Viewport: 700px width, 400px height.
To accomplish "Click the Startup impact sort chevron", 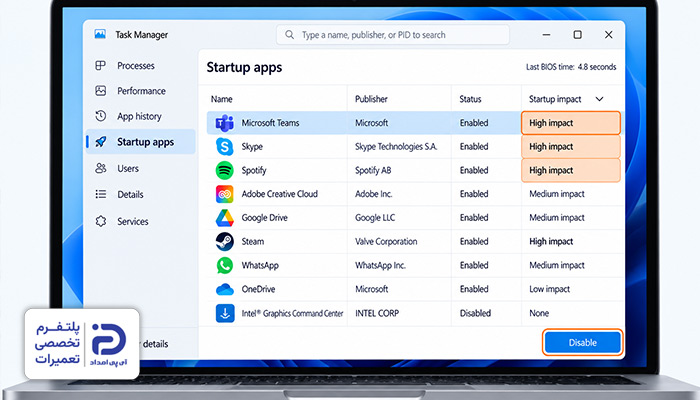I will pyautogui.click(x=600, y=99).
